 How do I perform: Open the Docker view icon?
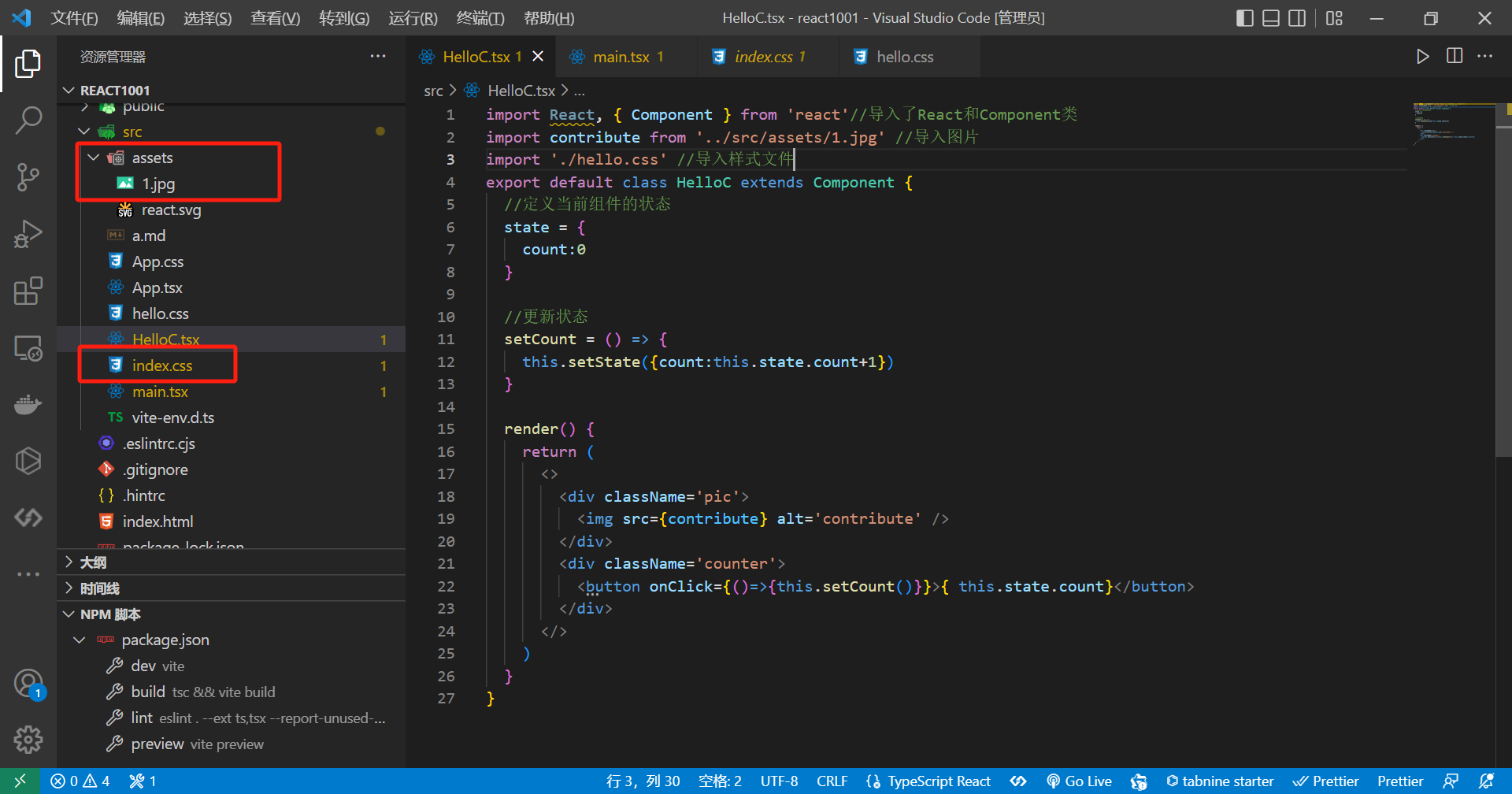pyautogui.click(x=28, y=405)
